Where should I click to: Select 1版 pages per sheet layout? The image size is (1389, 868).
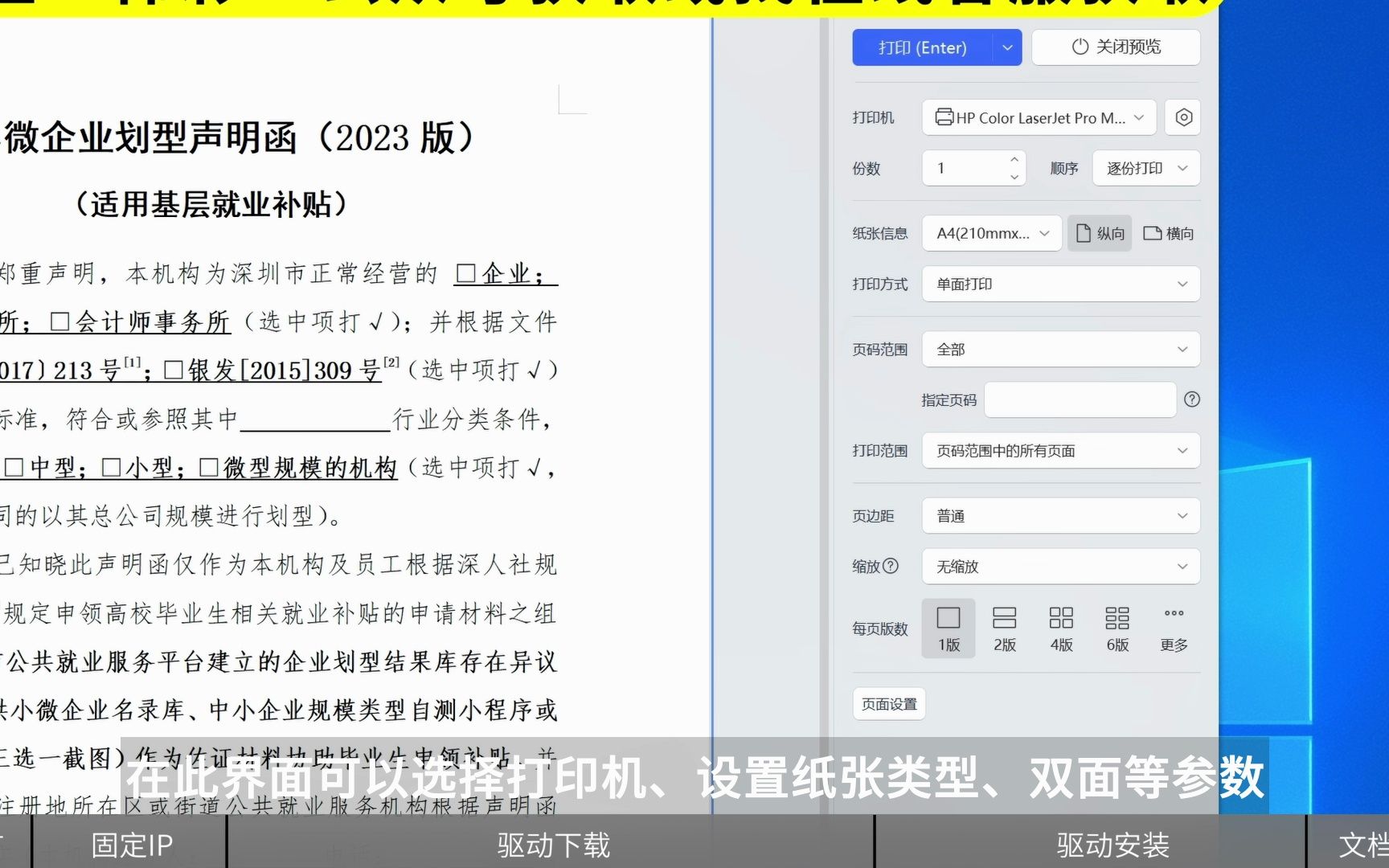(x=949, y=628)
